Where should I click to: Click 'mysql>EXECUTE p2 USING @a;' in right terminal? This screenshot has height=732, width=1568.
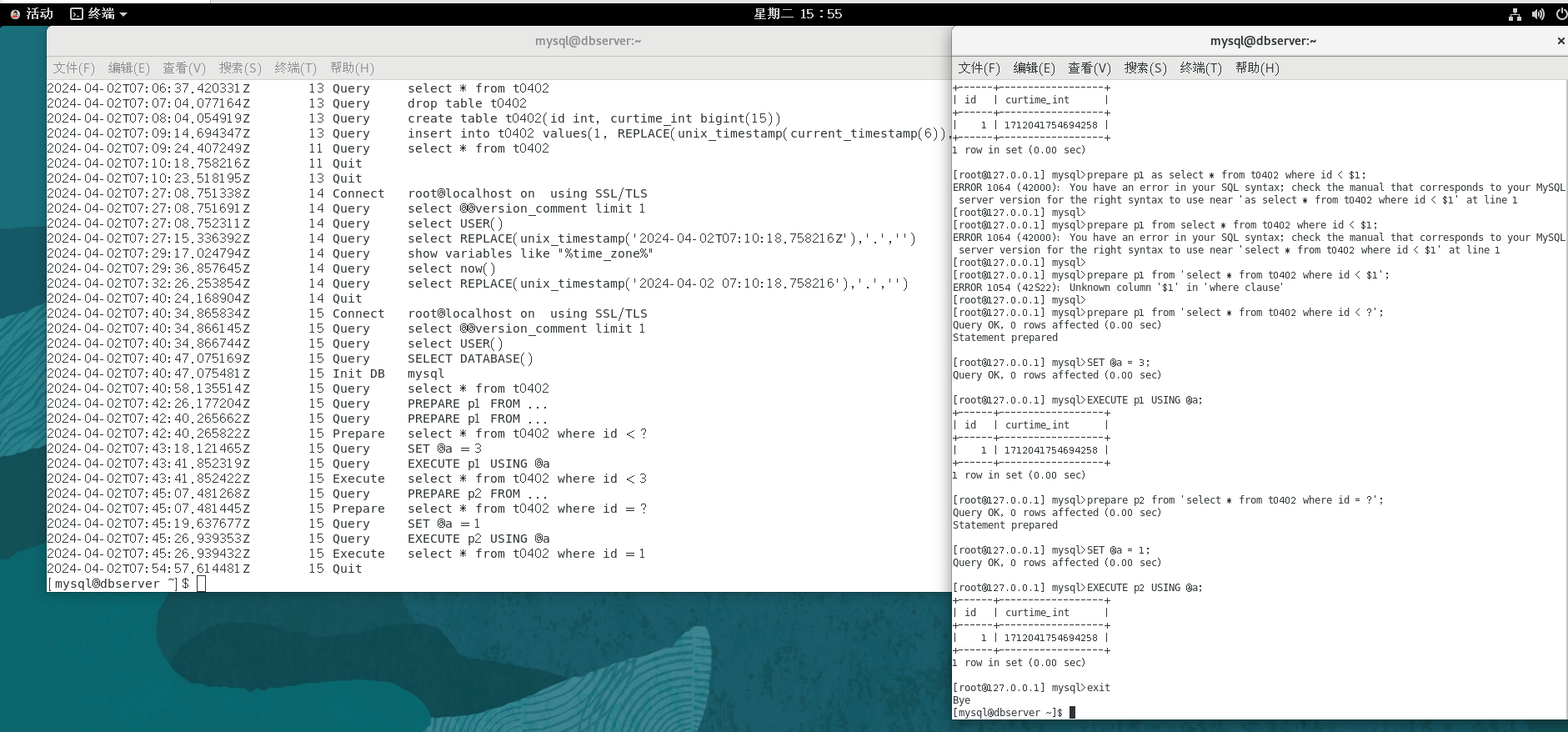(x=1127, y=588)
